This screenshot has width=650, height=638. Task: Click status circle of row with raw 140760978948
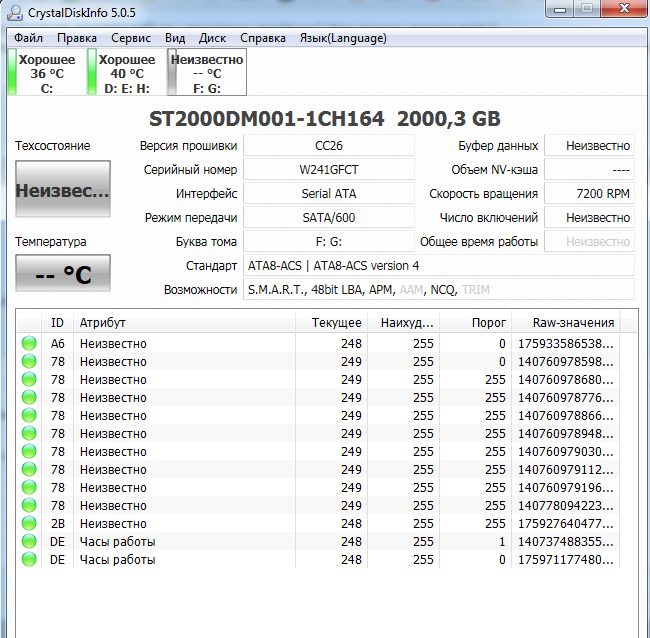coord(29,433)
